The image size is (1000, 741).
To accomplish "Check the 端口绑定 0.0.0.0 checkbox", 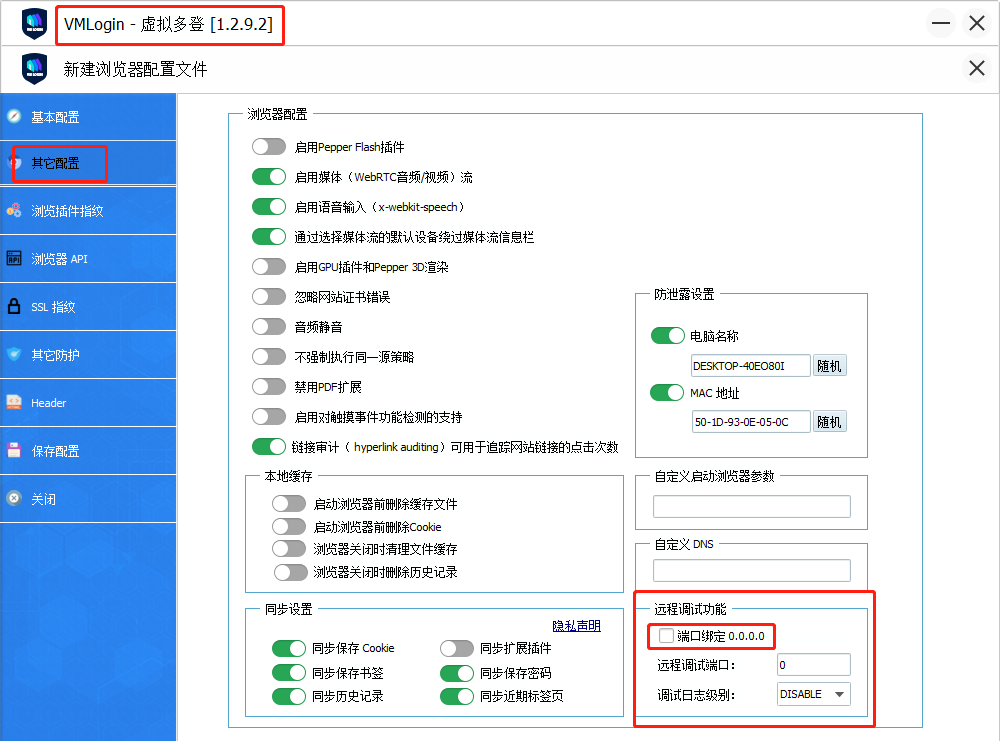I will pyautogui.click(x=666, y=636).
